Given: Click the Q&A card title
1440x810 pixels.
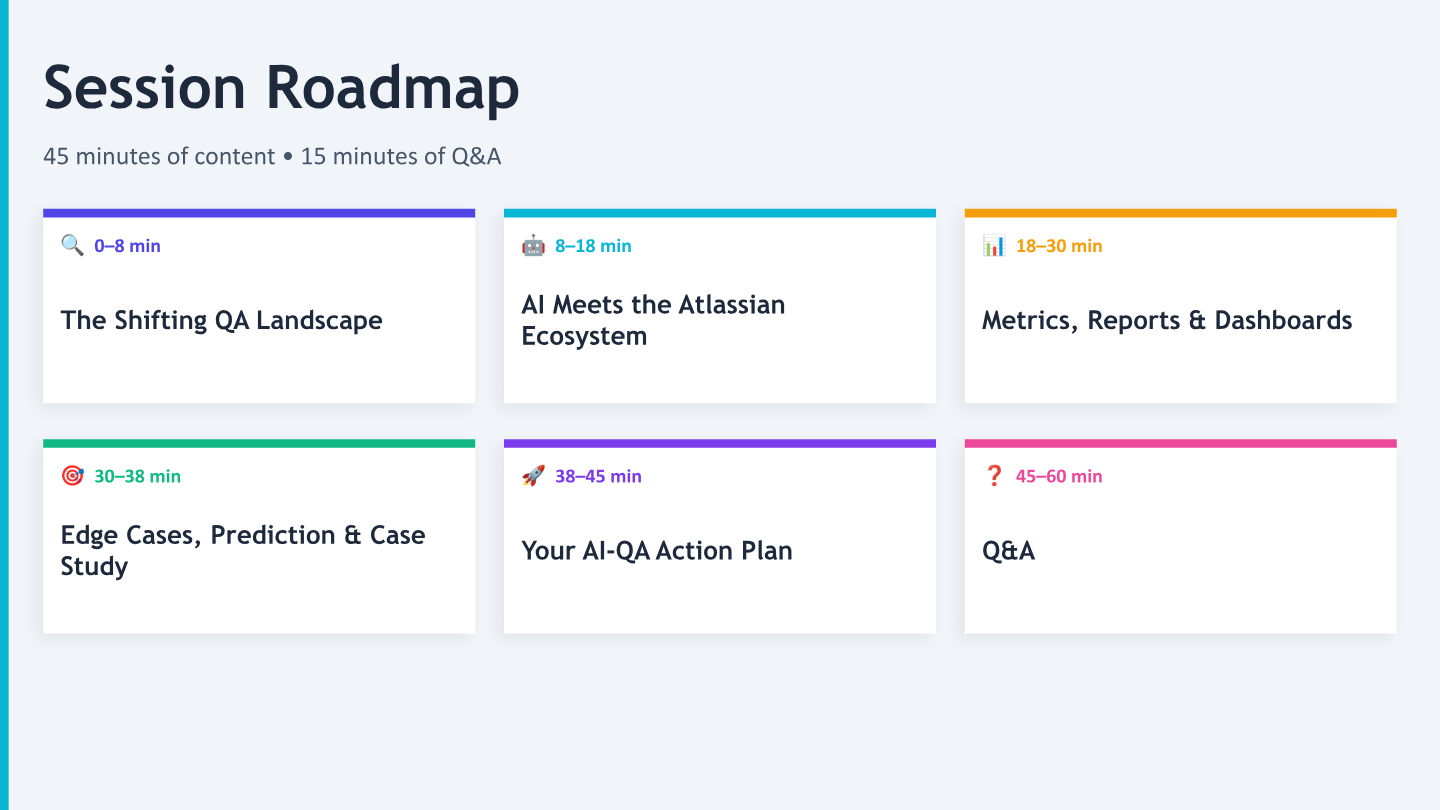Looking at the screenshot, I should [x=1008, y=551].
